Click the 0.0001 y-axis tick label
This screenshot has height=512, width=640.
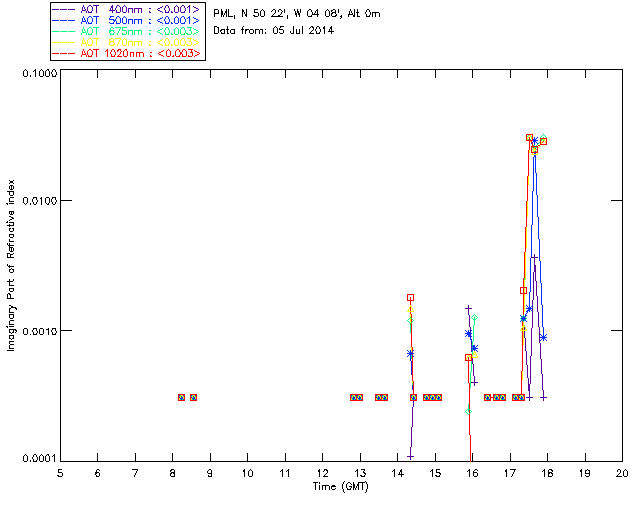point(40,459)
